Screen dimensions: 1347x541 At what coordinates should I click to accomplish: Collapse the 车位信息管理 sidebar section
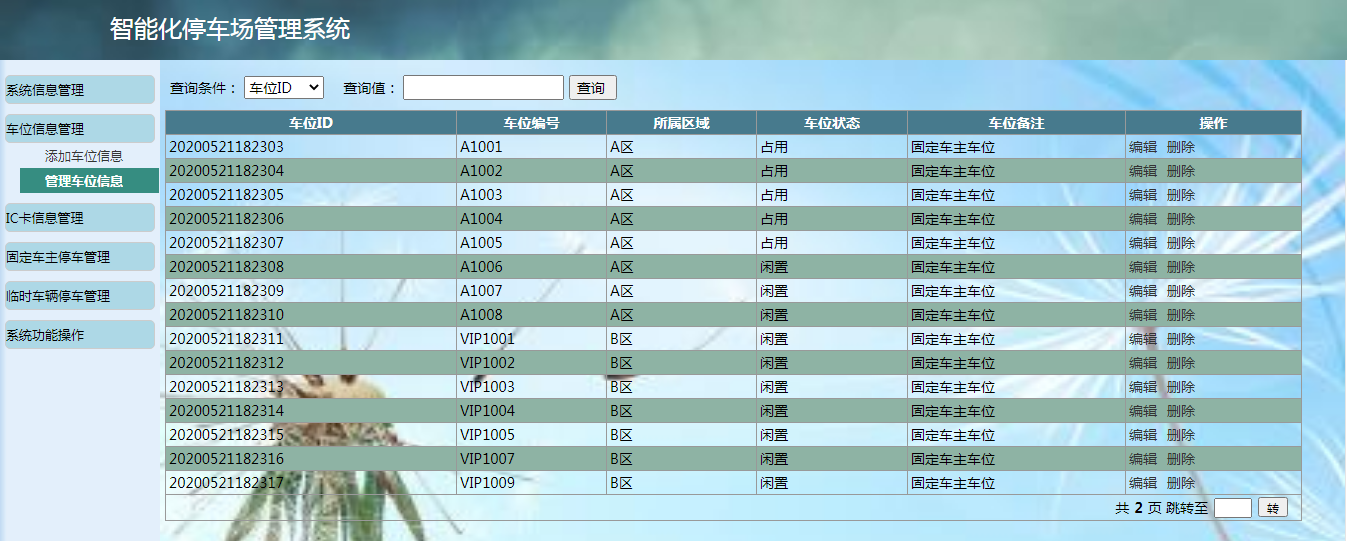coord(79,129)
